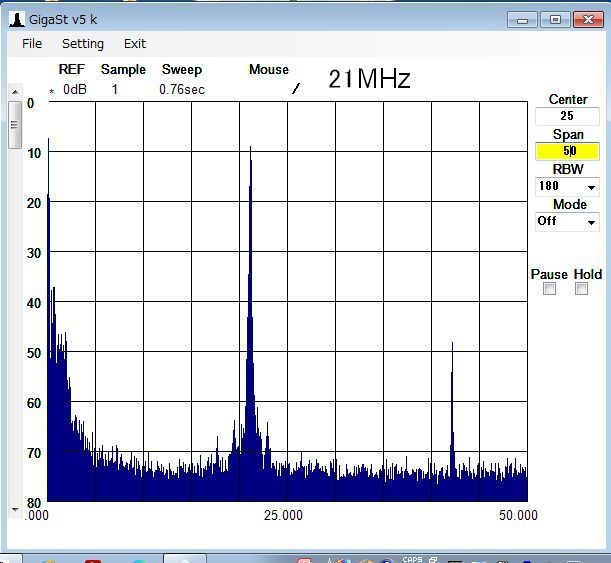This screenshot has height=563, width=611.
Task: Click the Span label
Action: (x=568, y=134)
